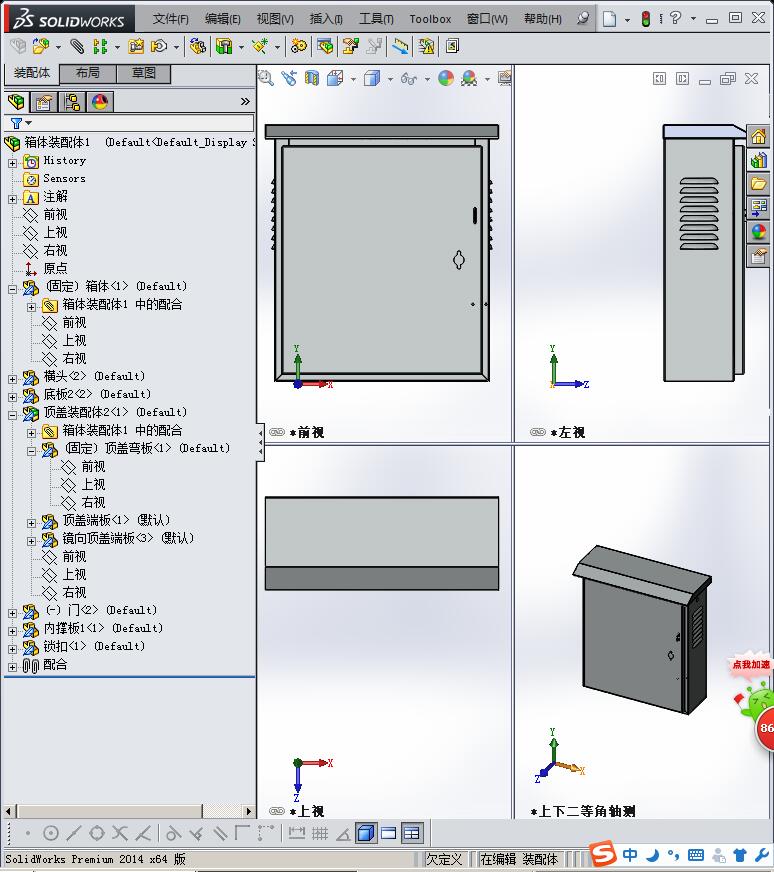The image size is (774, 872).
Task: Expand the 注解 annotations node
Action: (x=12, y=199)
